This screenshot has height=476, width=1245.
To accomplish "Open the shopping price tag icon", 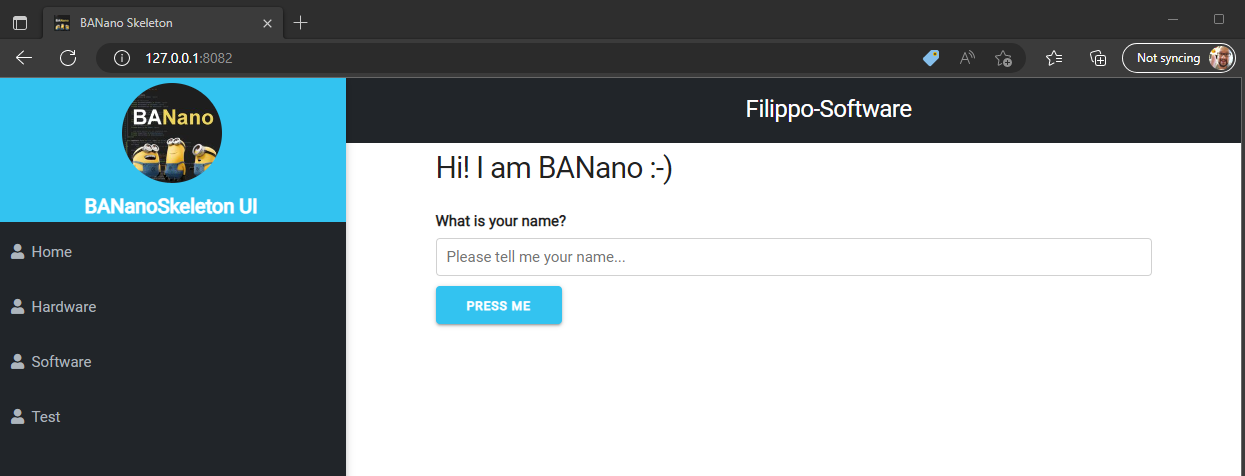I will click(x=931, y=58).
